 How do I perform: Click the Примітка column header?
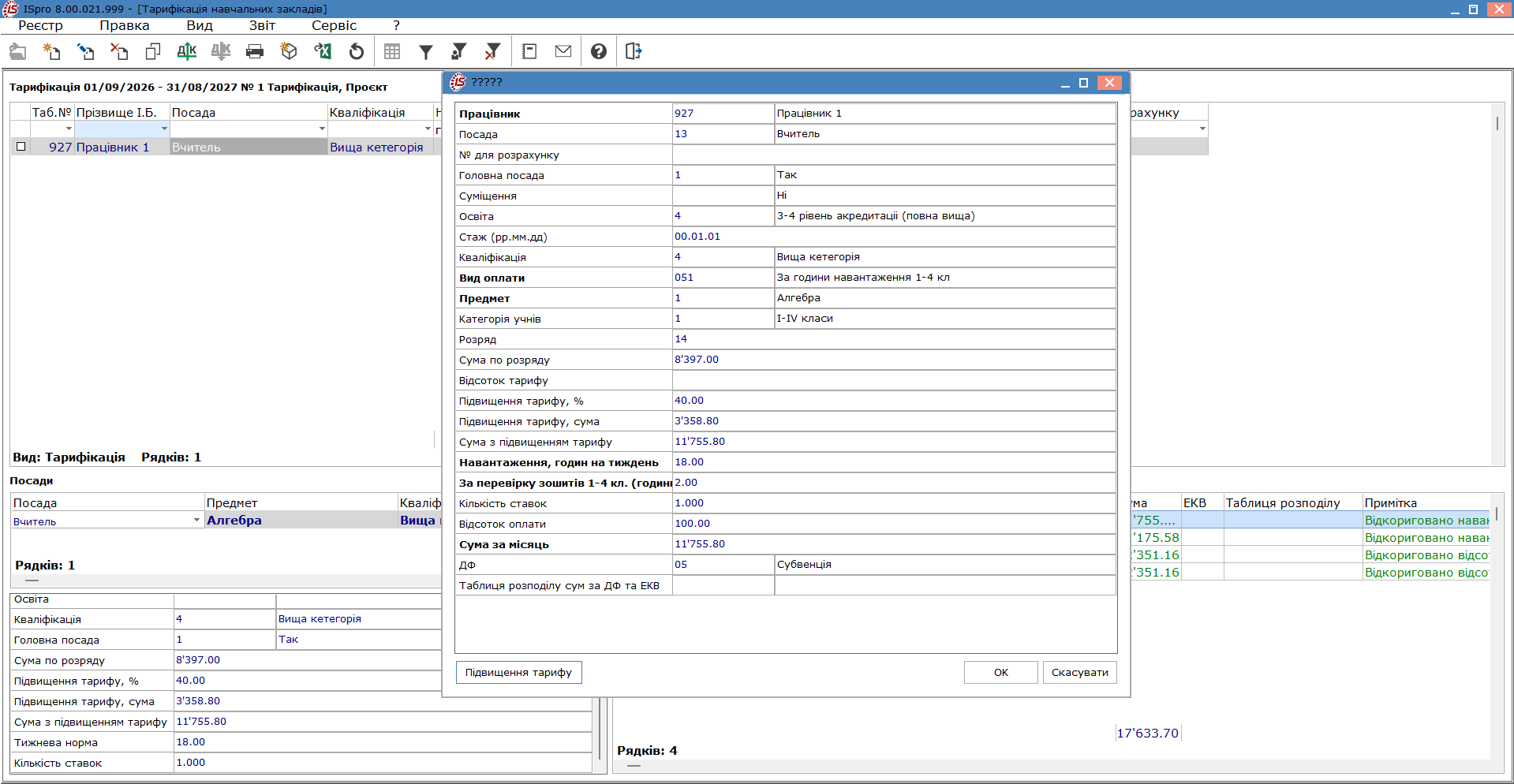click(x=1426, y=503)
